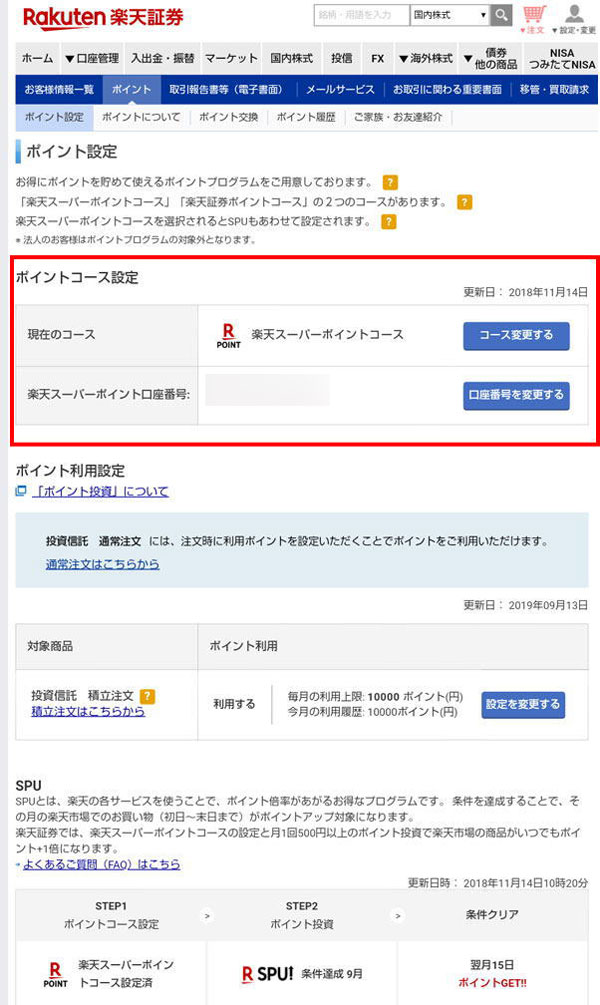
Task: Expand the 口座管理 menu
Action: tap(91, 59)
